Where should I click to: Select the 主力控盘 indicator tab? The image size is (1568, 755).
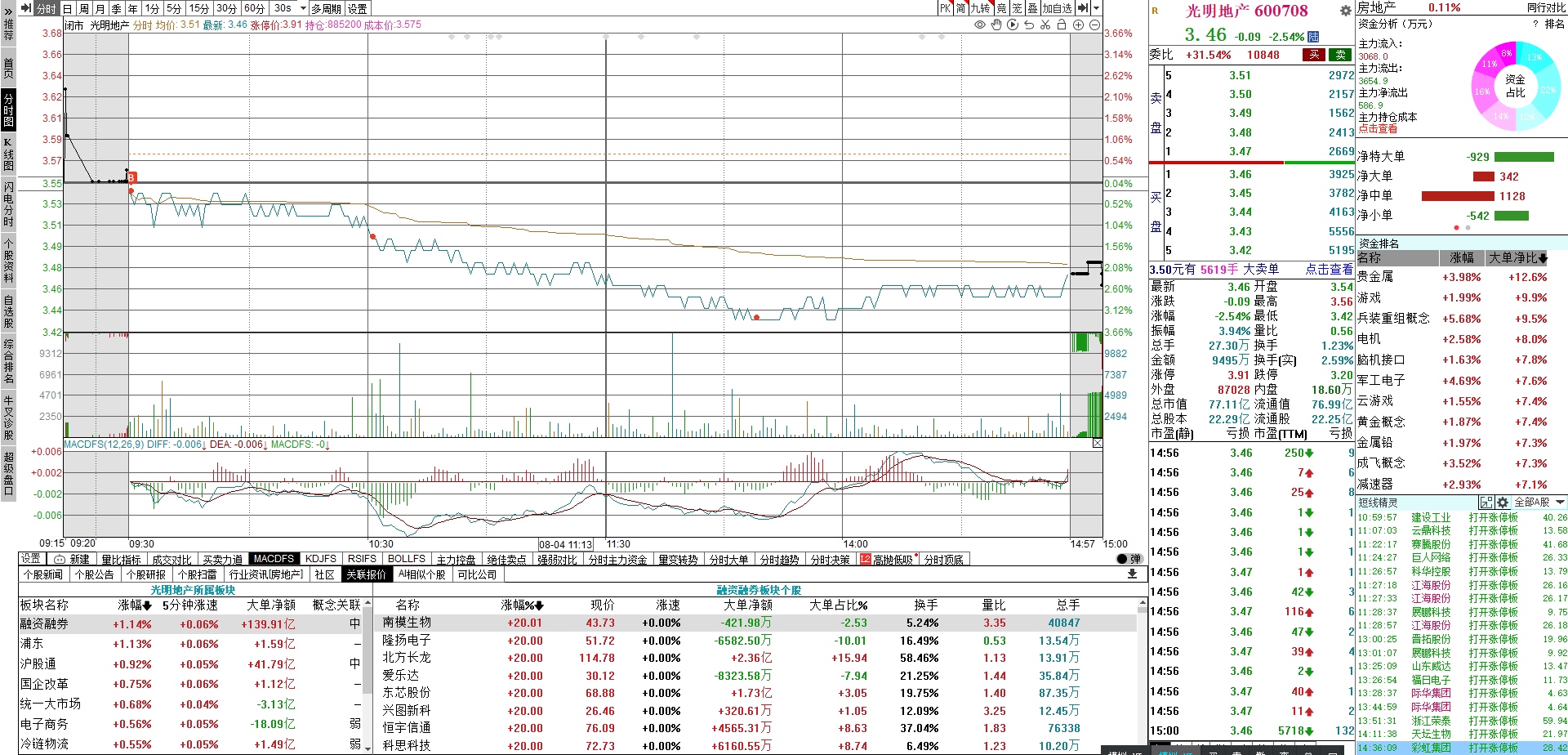coord(456,559)
